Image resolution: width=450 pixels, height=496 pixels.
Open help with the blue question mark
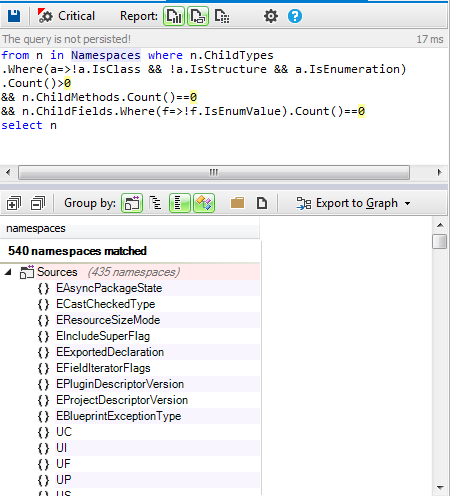[295, 16]
